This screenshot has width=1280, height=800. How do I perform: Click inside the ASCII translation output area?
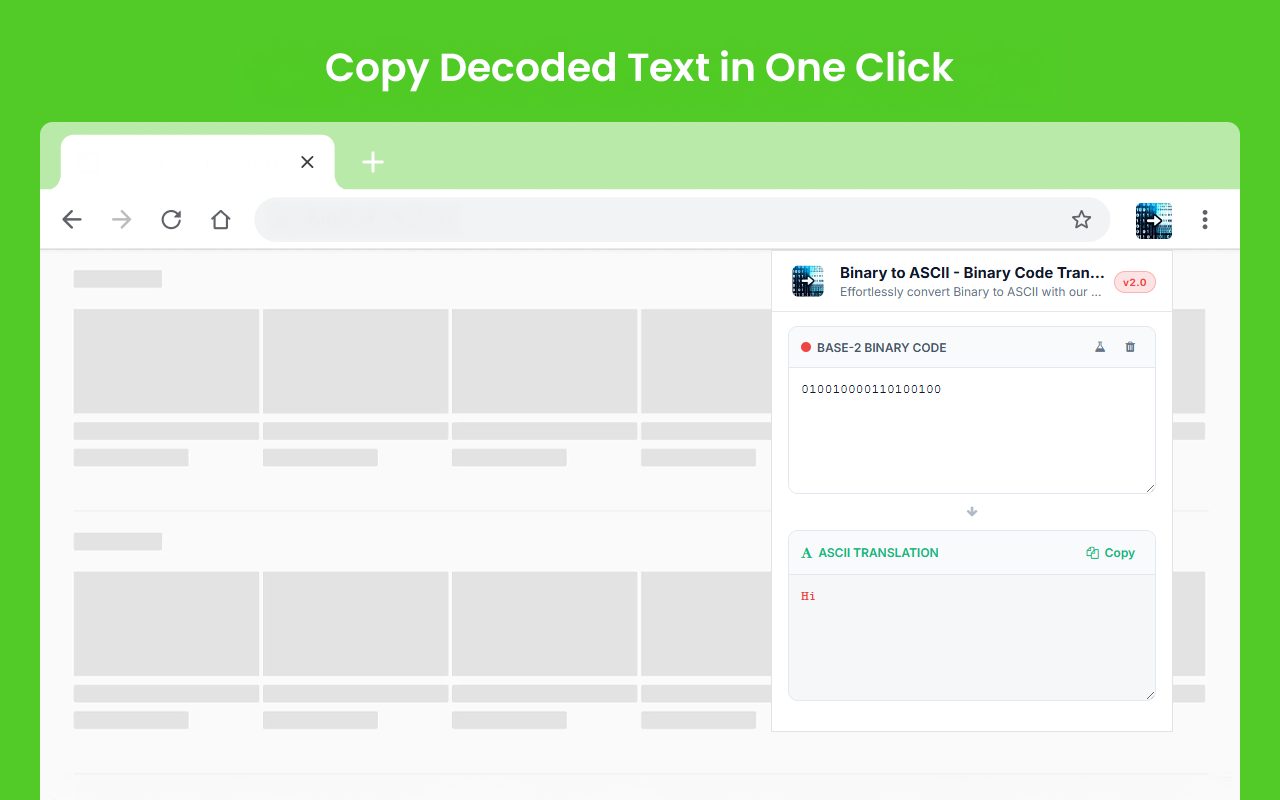(x=972, y=637)
